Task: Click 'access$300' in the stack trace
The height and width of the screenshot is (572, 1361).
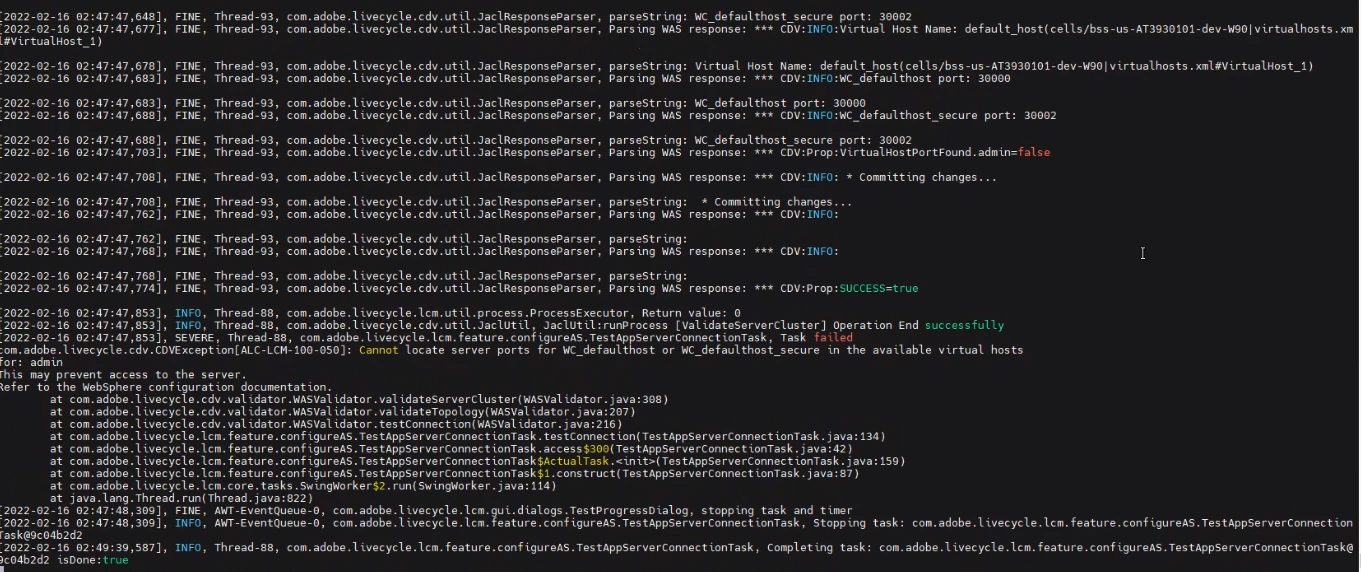Action: 577,449
